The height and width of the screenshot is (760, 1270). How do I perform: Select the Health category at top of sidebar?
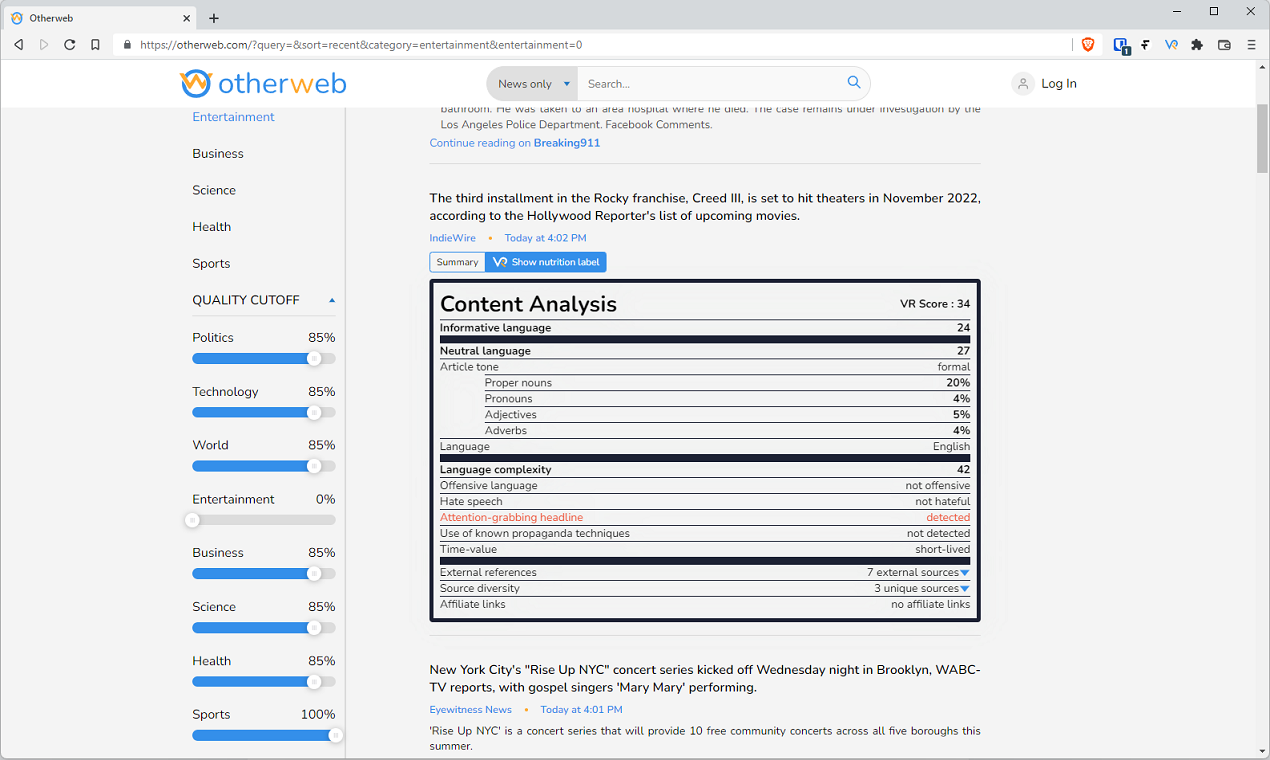point(211,227)
